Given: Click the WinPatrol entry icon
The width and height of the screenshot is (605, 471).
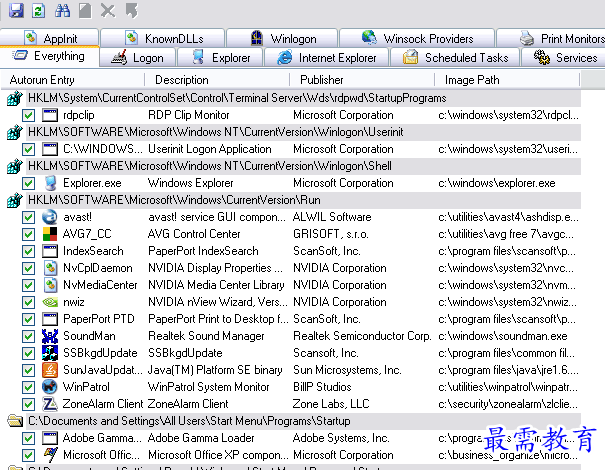Looking at the screenshot, I should pos(49,387).
